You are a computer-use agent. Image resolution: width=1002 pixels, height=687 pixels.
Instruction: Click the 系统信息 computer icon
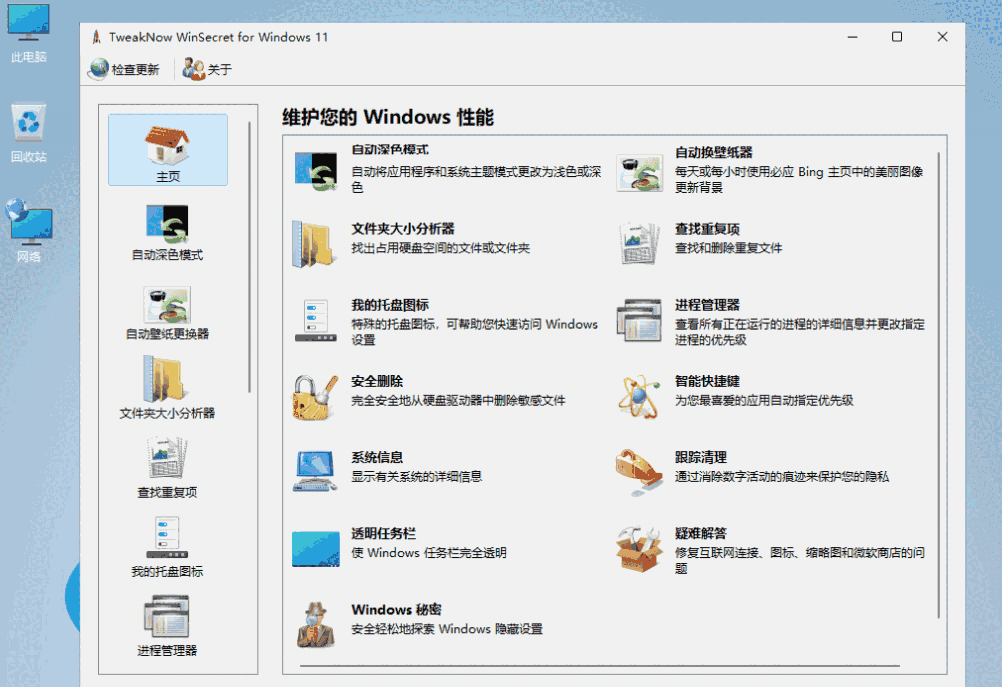coord(316,472)
